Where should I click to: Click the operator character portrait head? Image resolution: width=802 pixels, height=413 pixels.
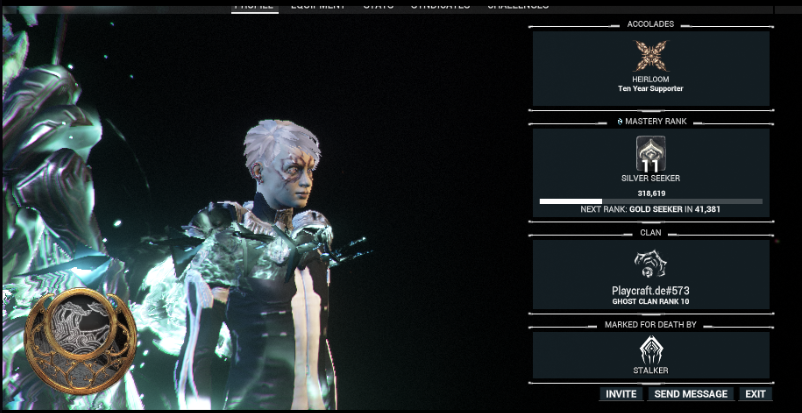(x=280, y=163)
